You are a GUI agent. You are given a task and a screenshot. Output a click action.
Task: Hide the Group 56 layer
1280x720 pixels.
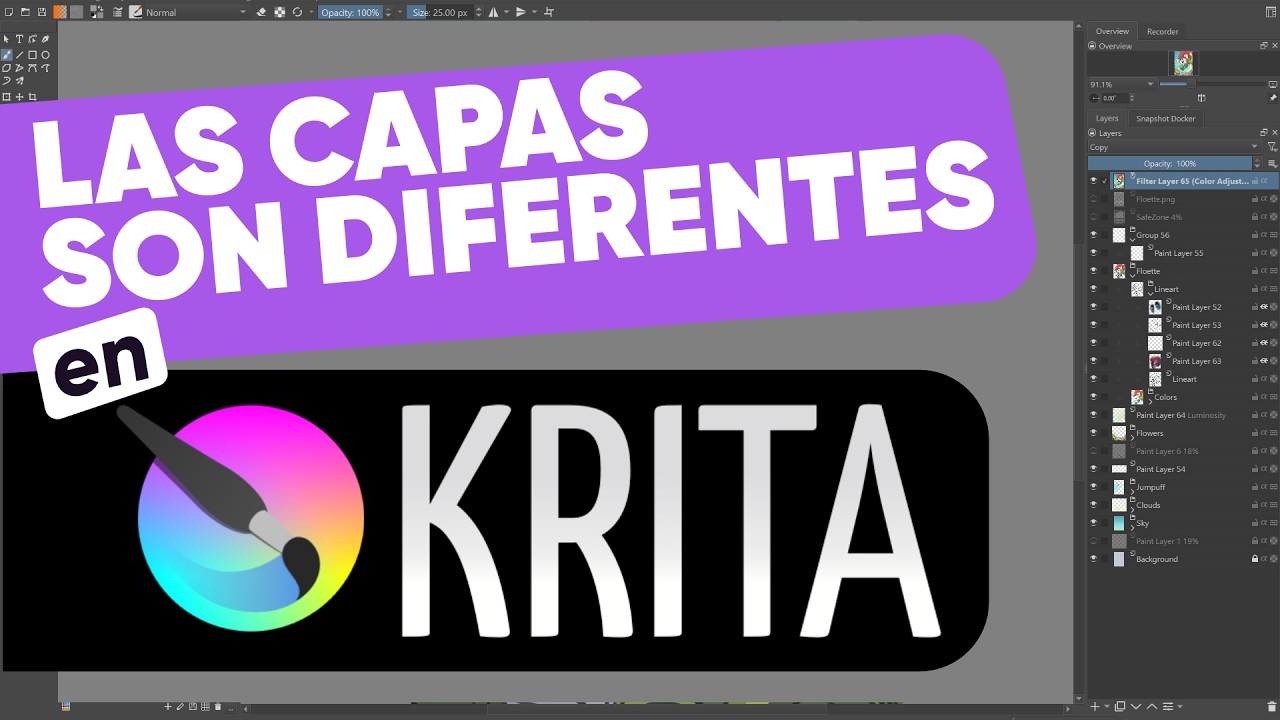1093,235
